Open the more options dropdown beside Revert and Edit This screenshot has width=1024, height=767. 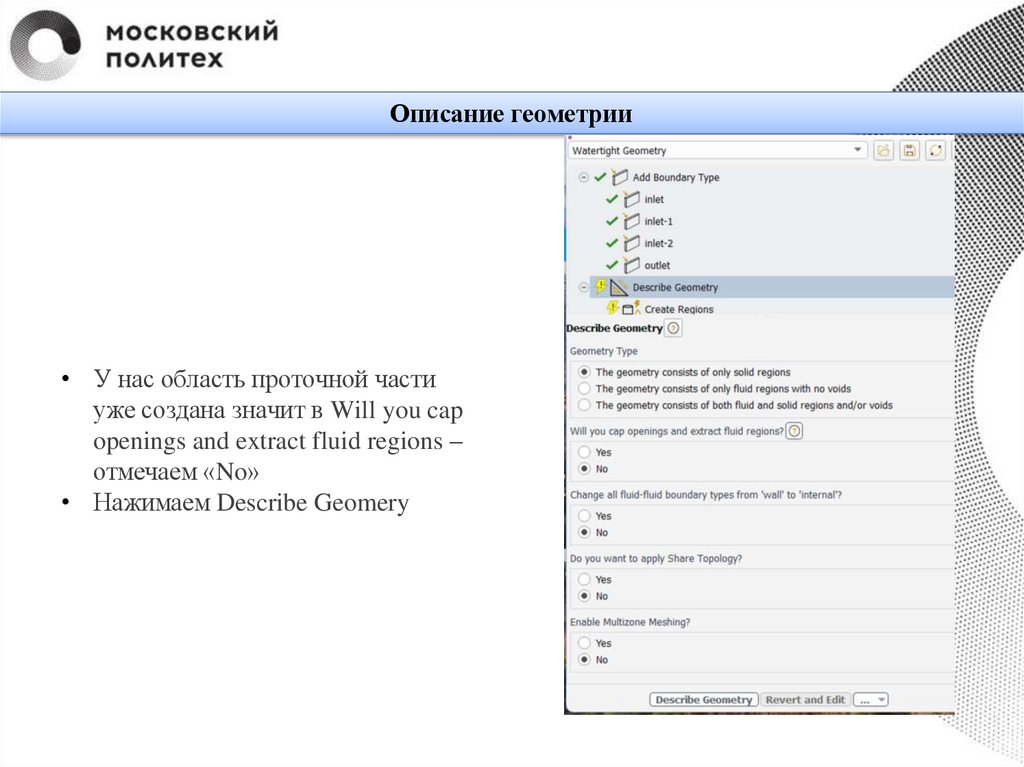[x=871, y=700]
